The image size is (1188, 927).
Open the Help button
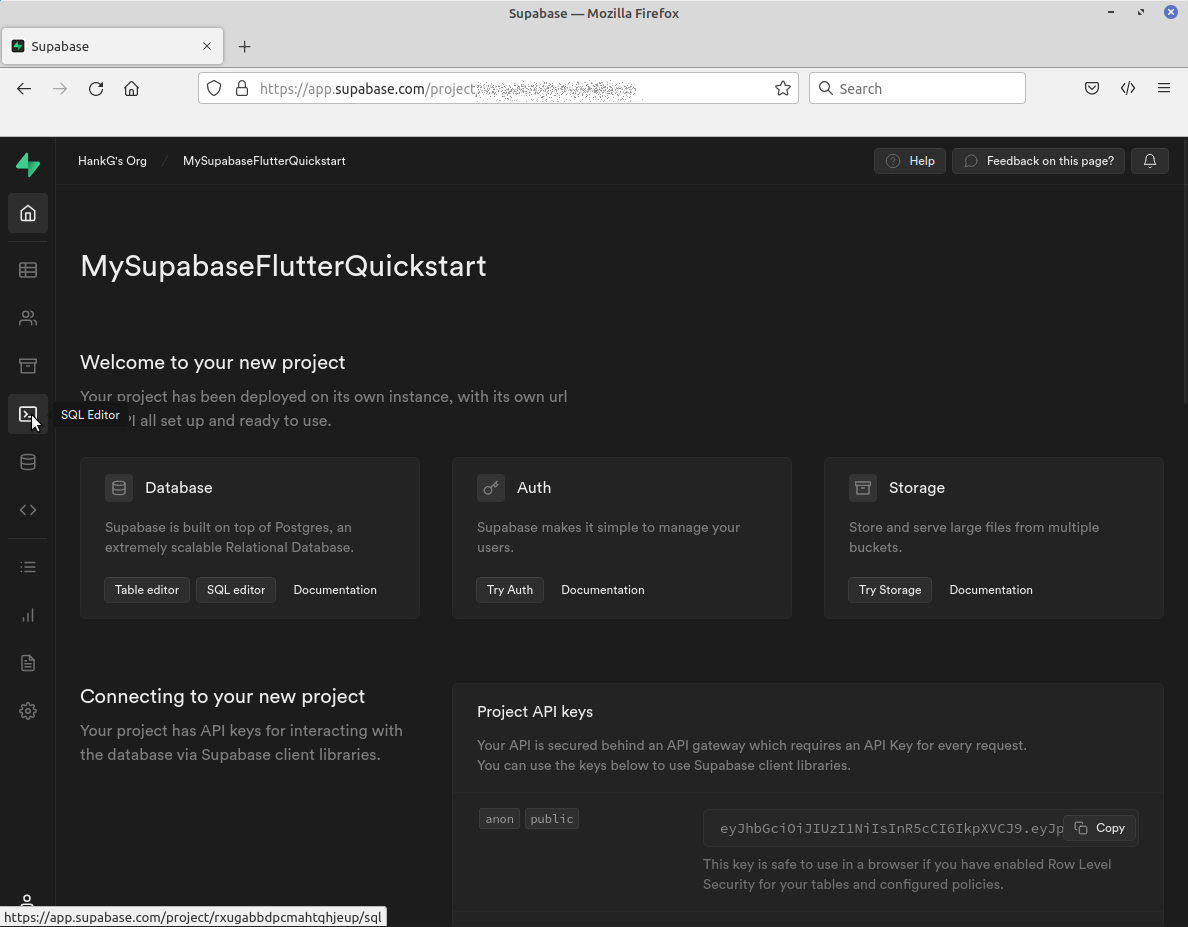(x=910, y=161)
